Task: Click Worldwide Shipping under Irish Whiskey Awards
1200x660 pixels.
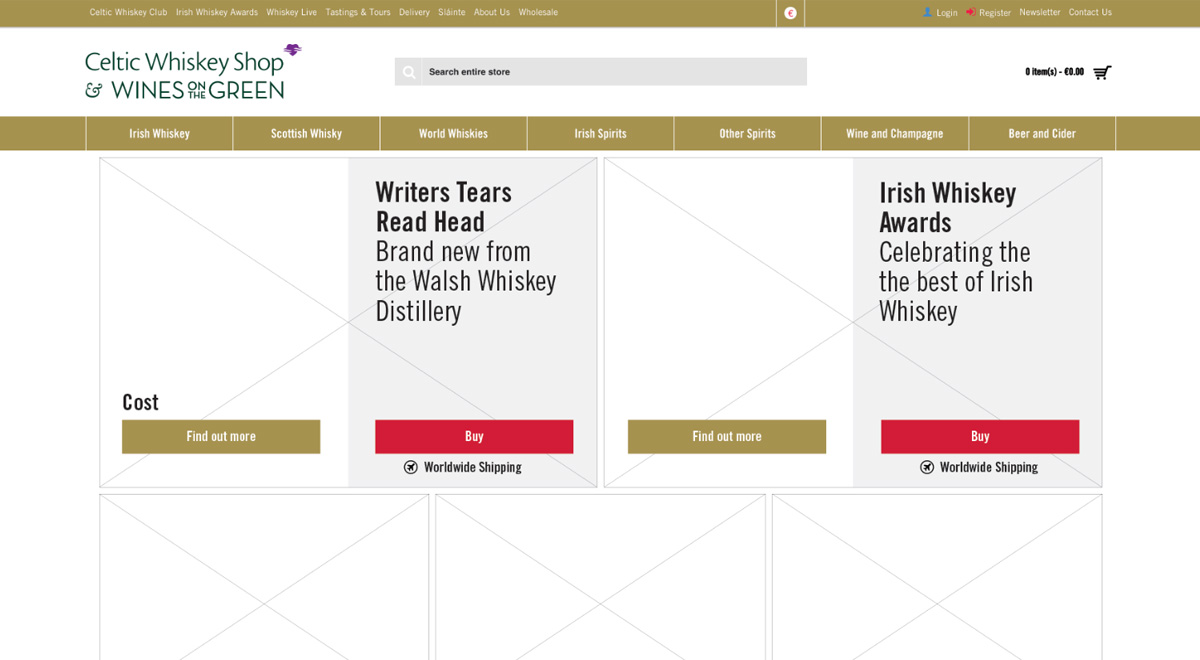Action: tap(988, 467)
